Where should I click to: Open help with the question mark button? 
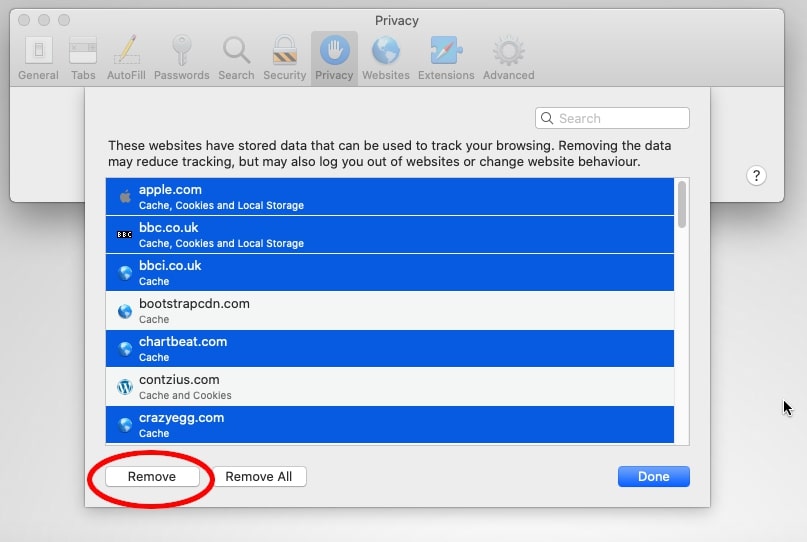coord(756,176)
